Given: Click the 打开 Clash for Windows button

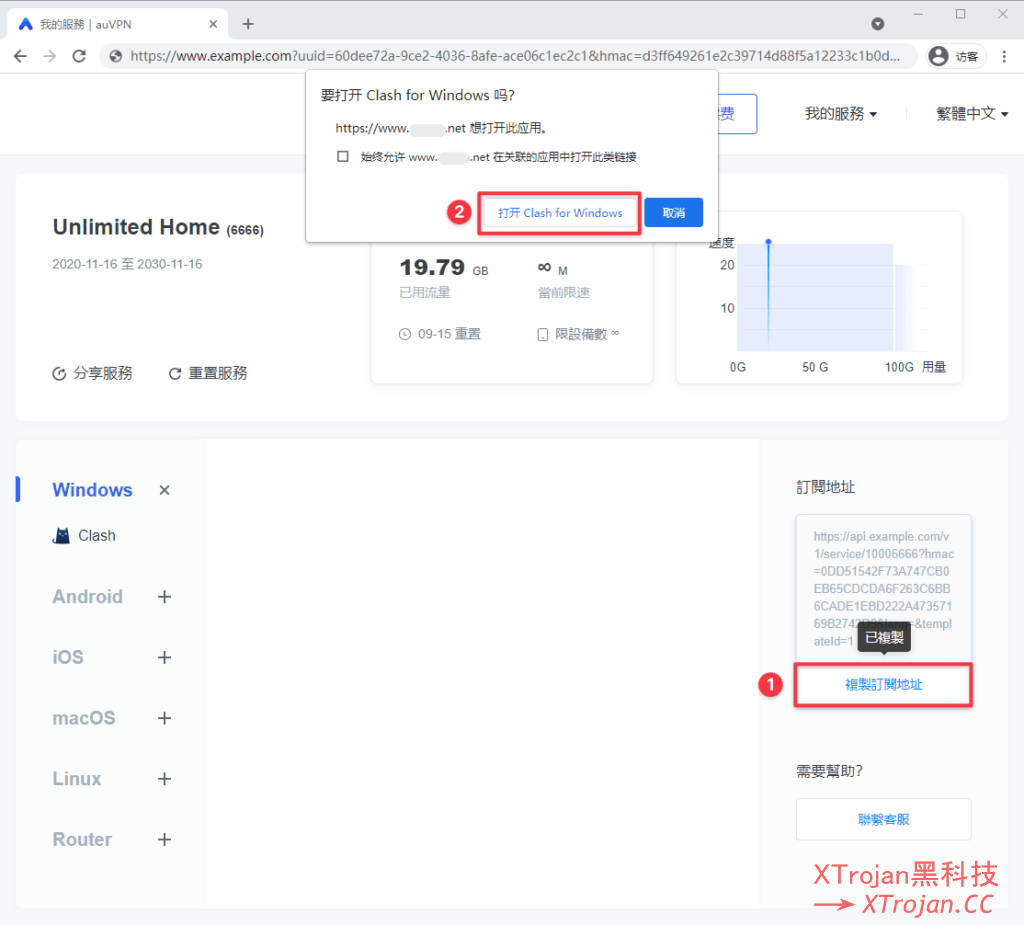Looking at the screenshot, I should pyautogui.click(x=558, y=212).
